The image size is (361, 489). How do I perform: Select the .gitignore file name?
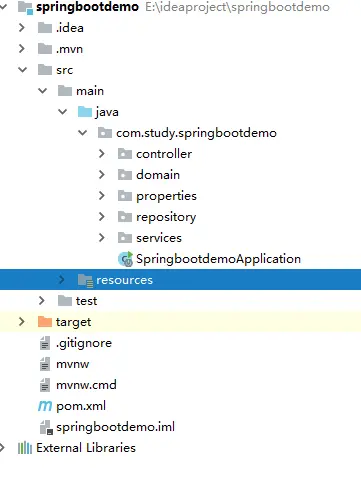coord(84,343)
